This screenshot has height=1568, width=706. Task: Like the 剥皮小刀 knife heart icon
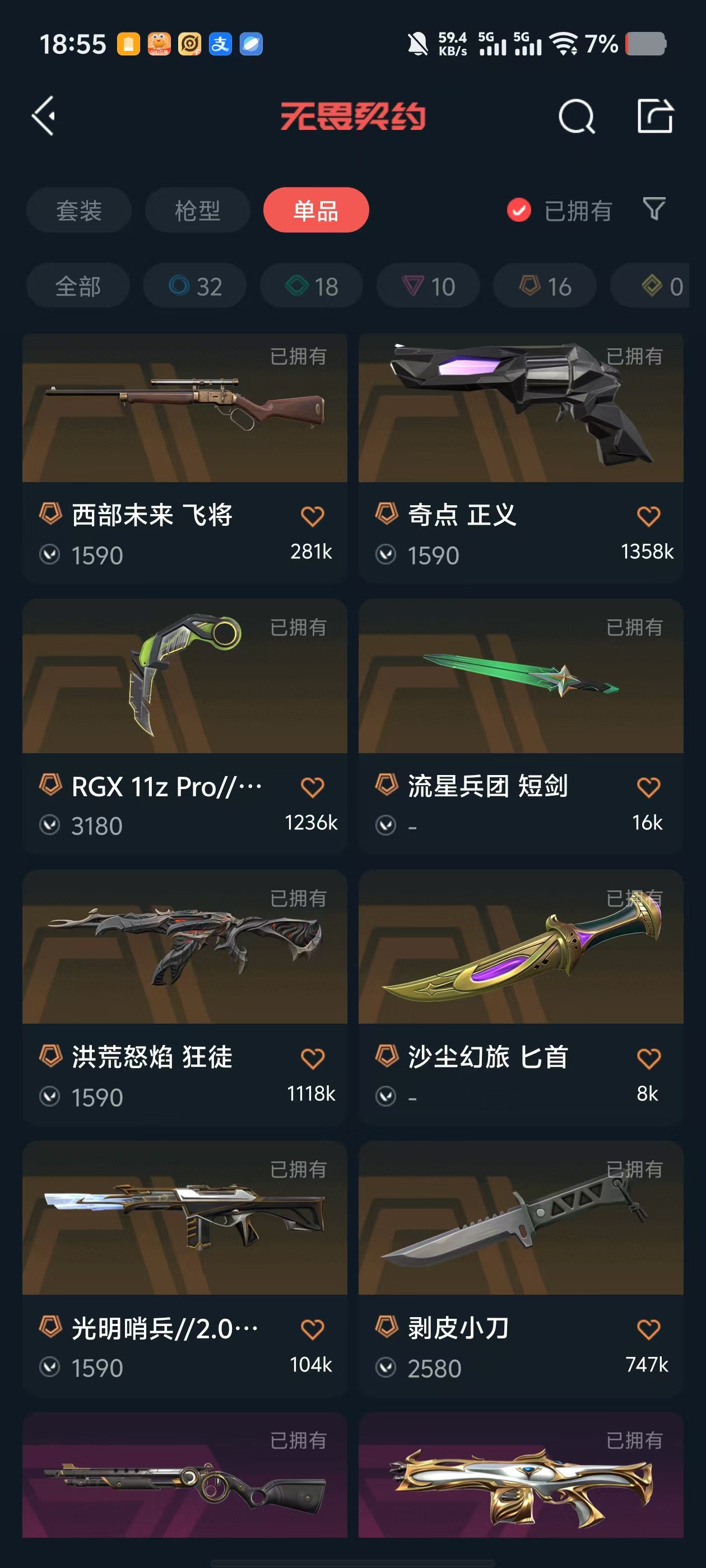649,1329
